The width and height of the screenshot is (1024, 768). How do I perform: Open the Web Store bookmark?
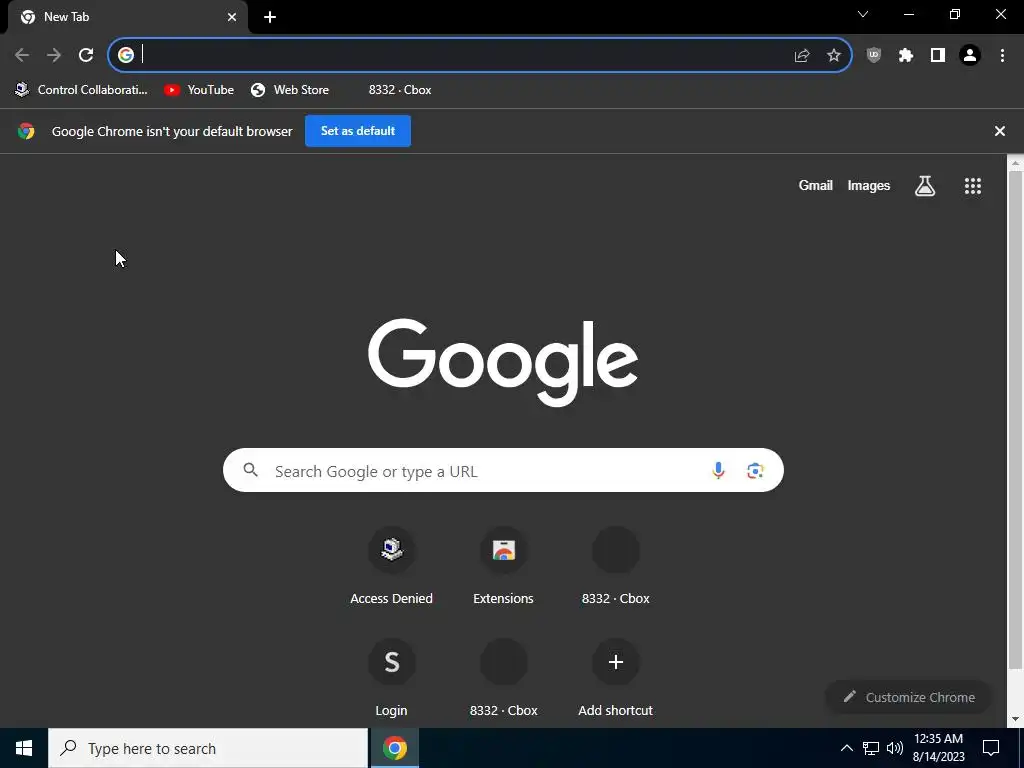coord(290,90)
